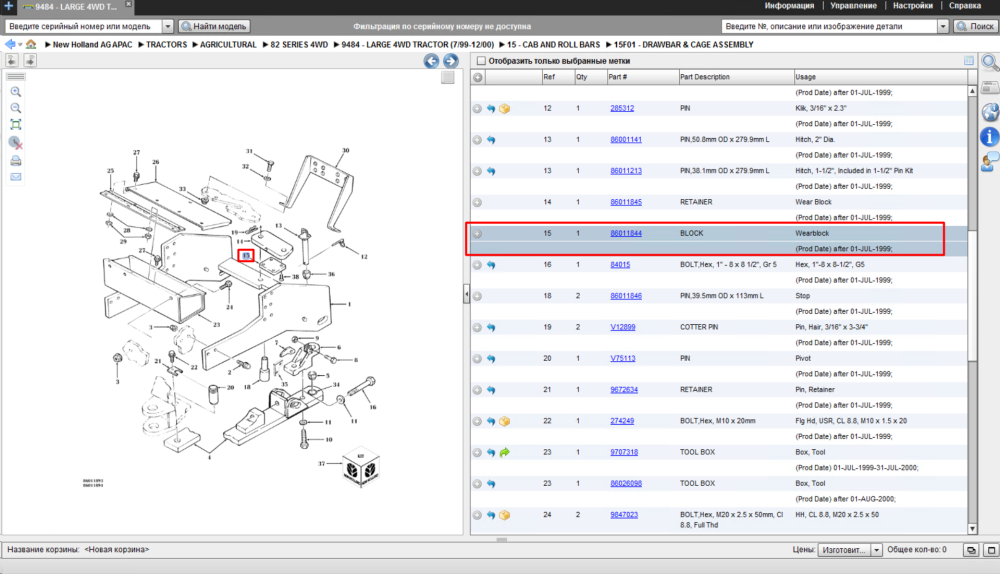Open the column settings icon above the table
Screen dimensions: 1000x574
tap(969, 61)
